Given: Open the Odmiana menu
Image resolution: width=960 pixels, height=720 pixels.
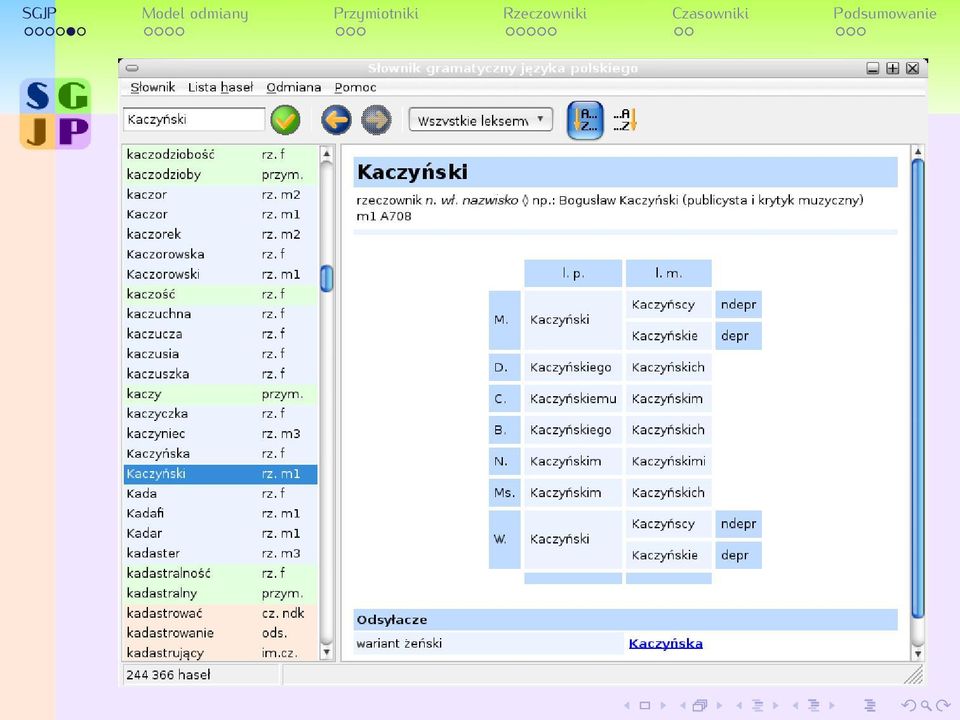Looking at the screenshot, I should click(294, 87).
